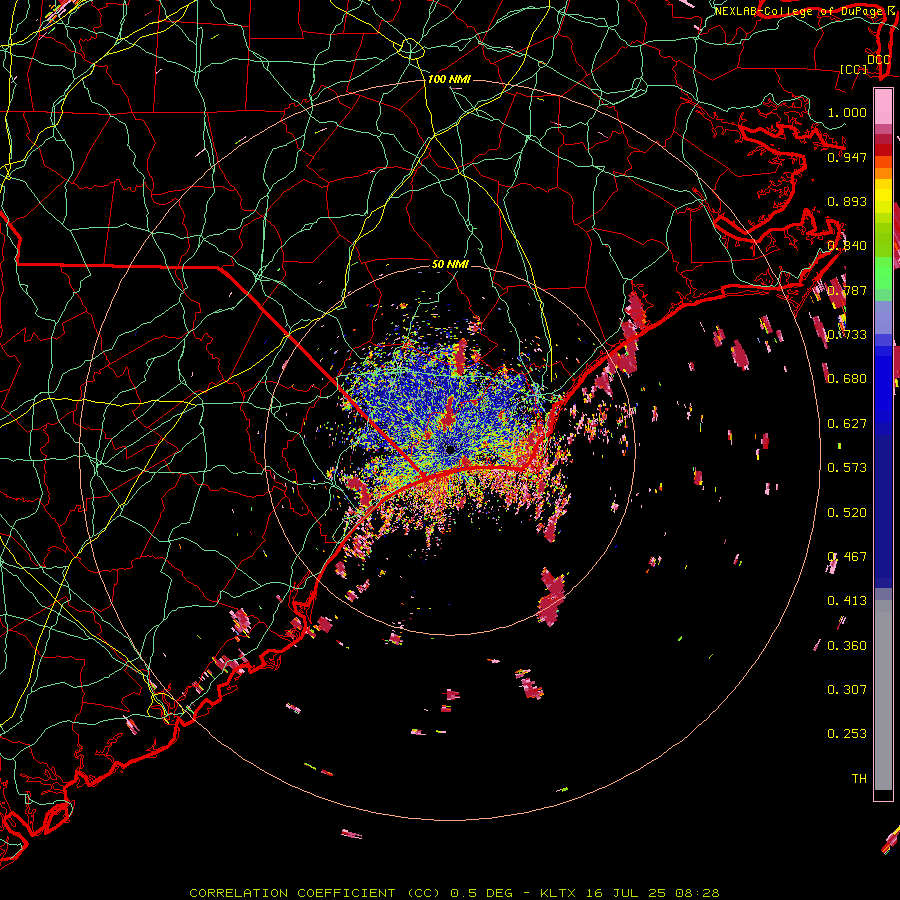
Task: Click the [CC] legend heading
Action: pos(853,69)
